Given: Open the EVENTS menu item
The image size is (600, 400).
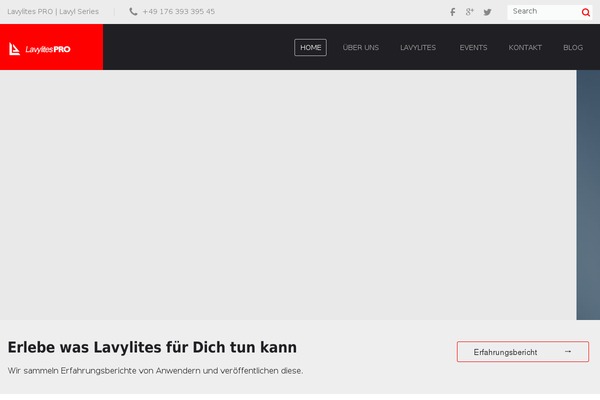Looking at the screenshot, I should 473,47.
